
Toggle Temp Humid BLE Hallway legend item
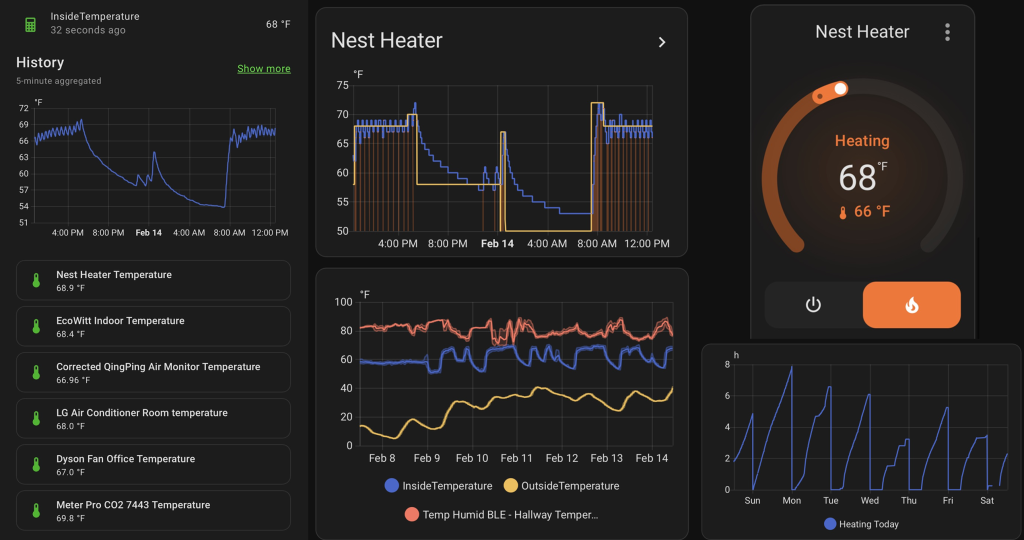(501, 515)
